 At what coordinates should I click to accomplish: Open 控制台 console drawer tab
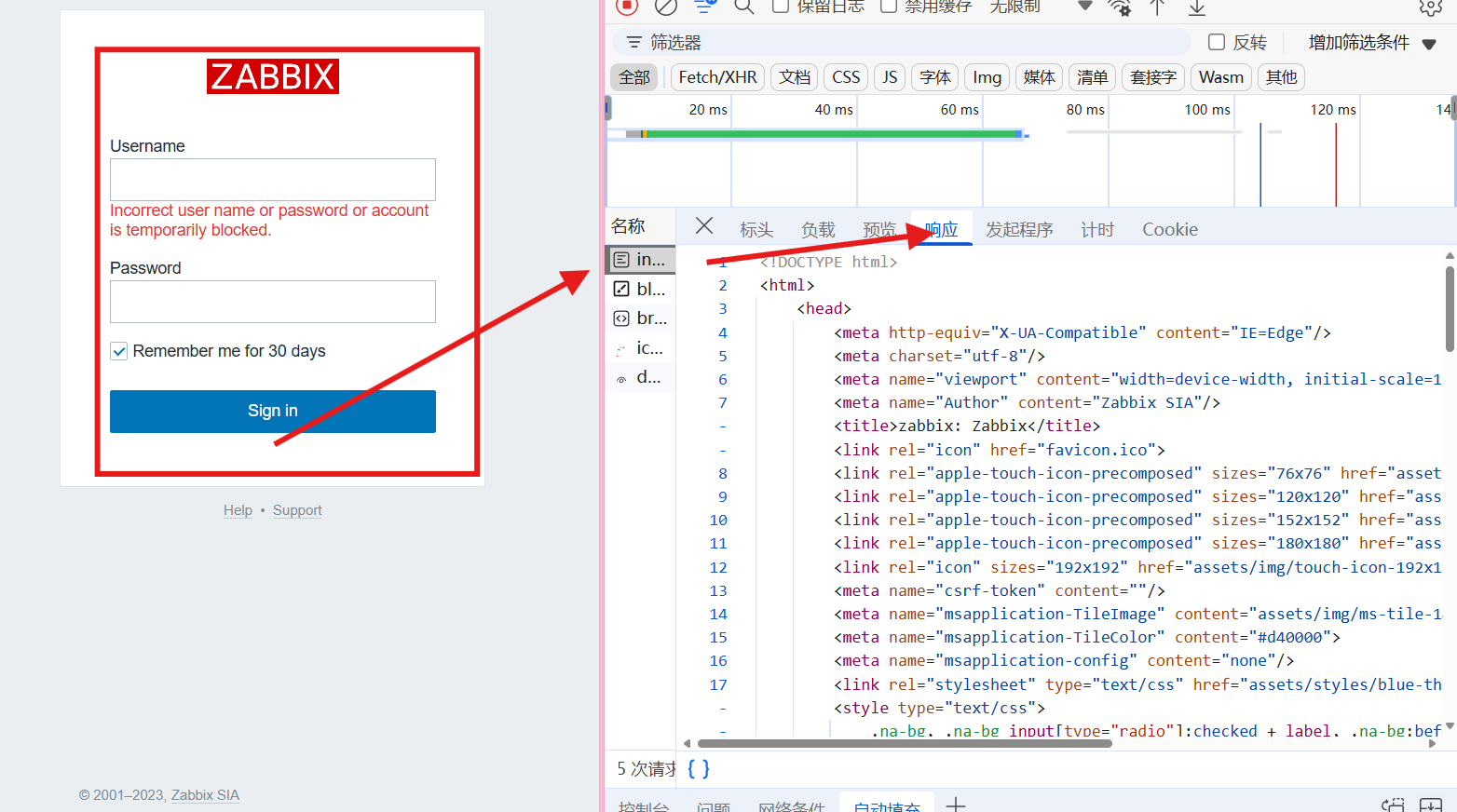tap(643, 806)
